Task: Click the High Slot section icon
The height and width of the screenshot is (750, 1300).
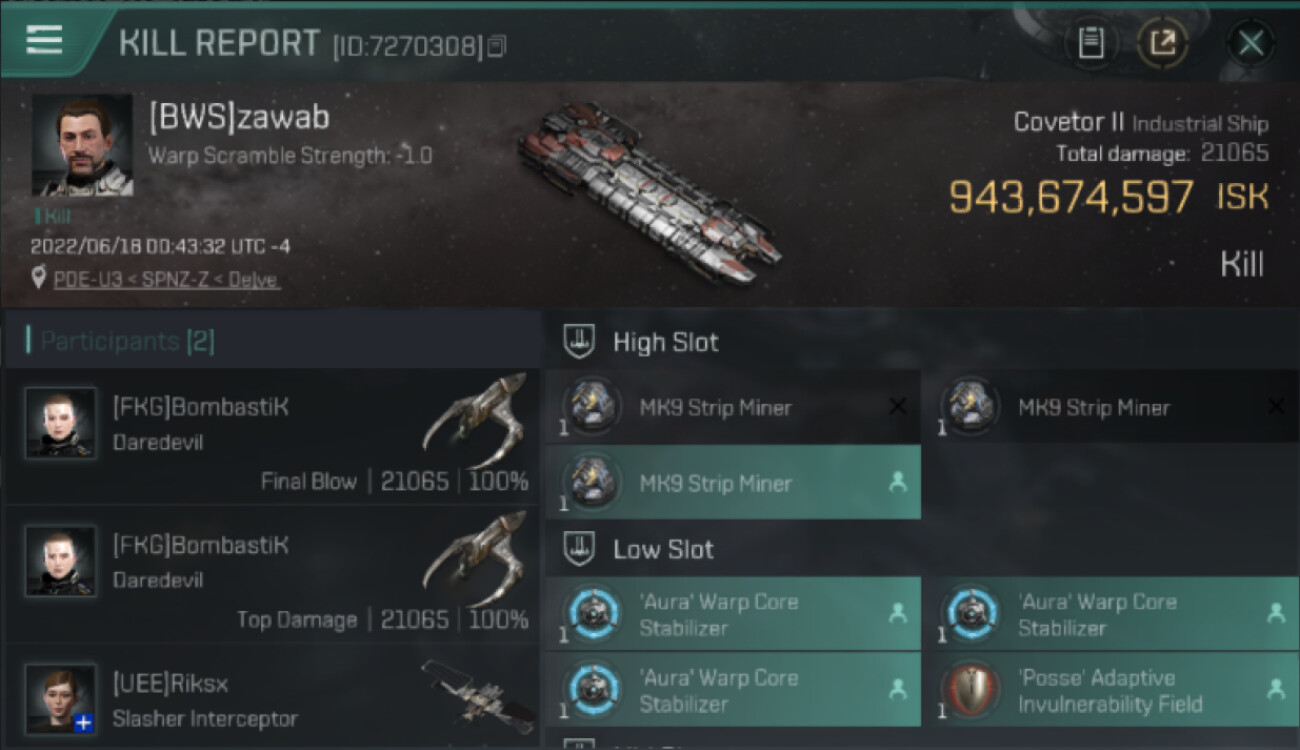Action: [x=579, y=342]
